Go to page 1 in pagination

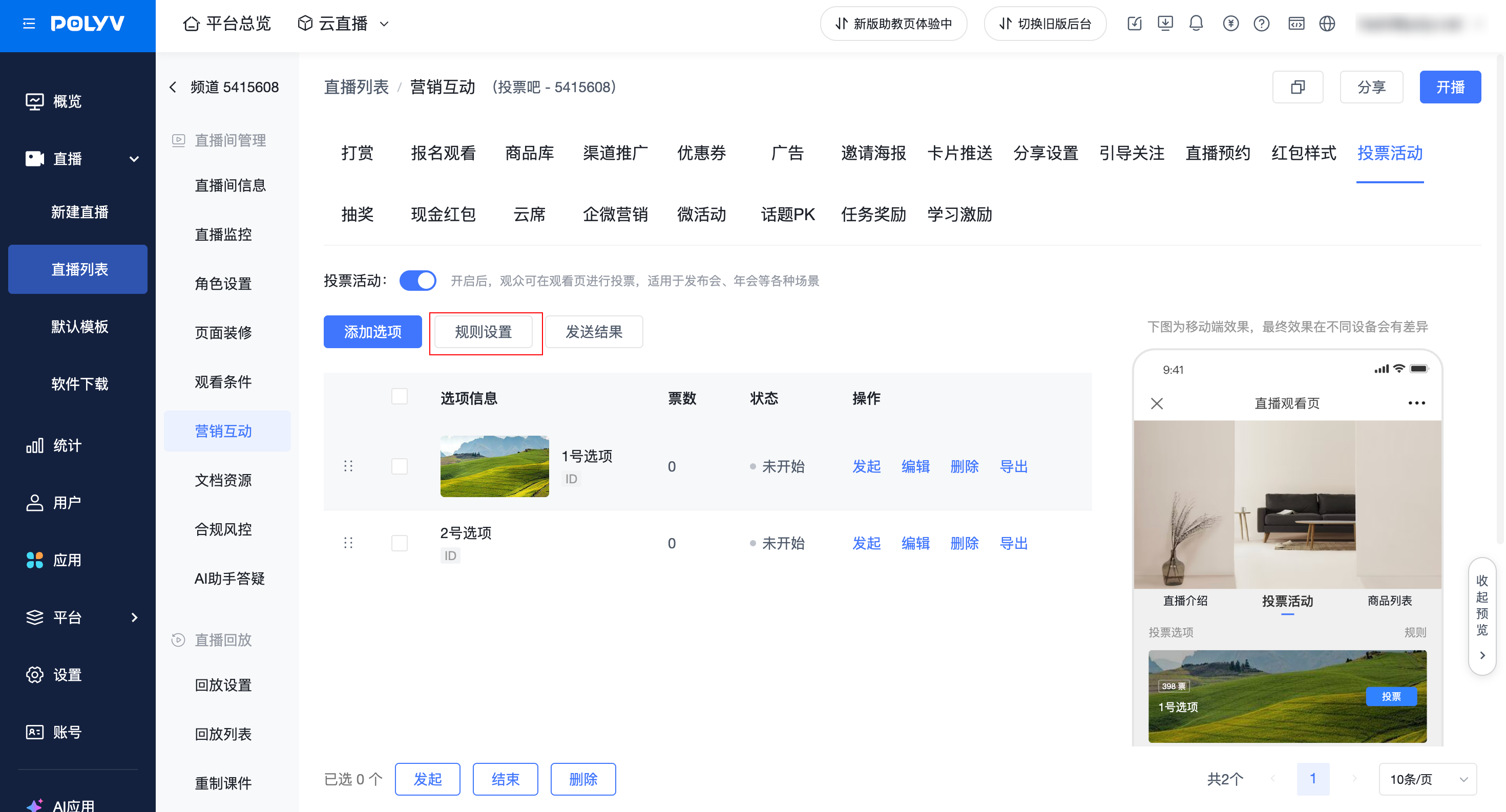pos(1312,779)
